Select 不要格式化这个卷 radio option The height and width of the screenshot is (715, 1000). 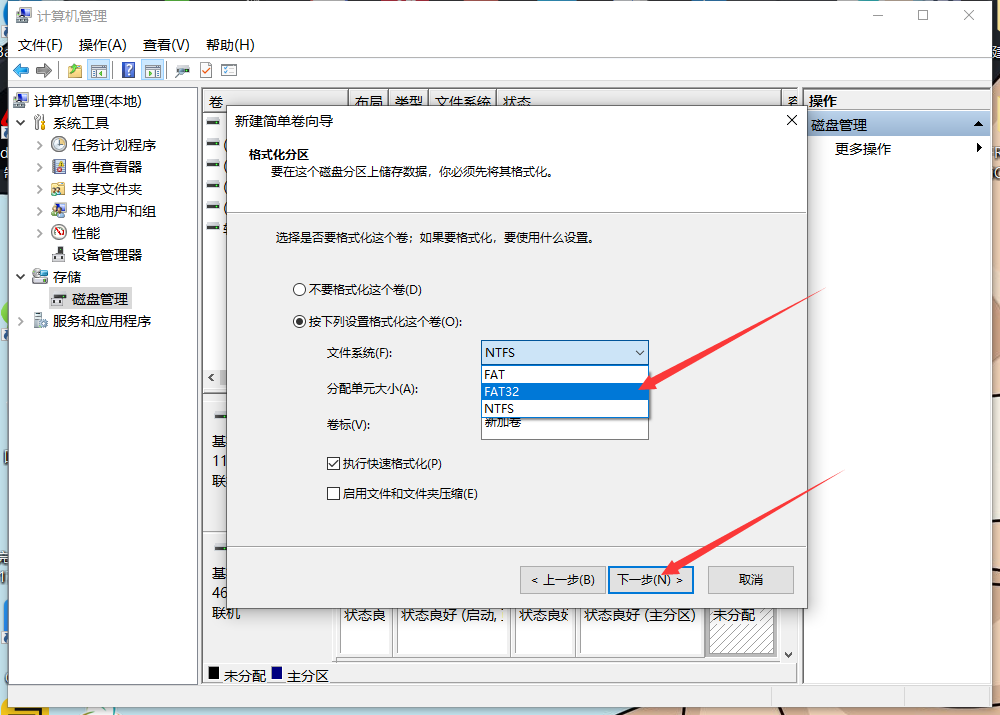299,290
